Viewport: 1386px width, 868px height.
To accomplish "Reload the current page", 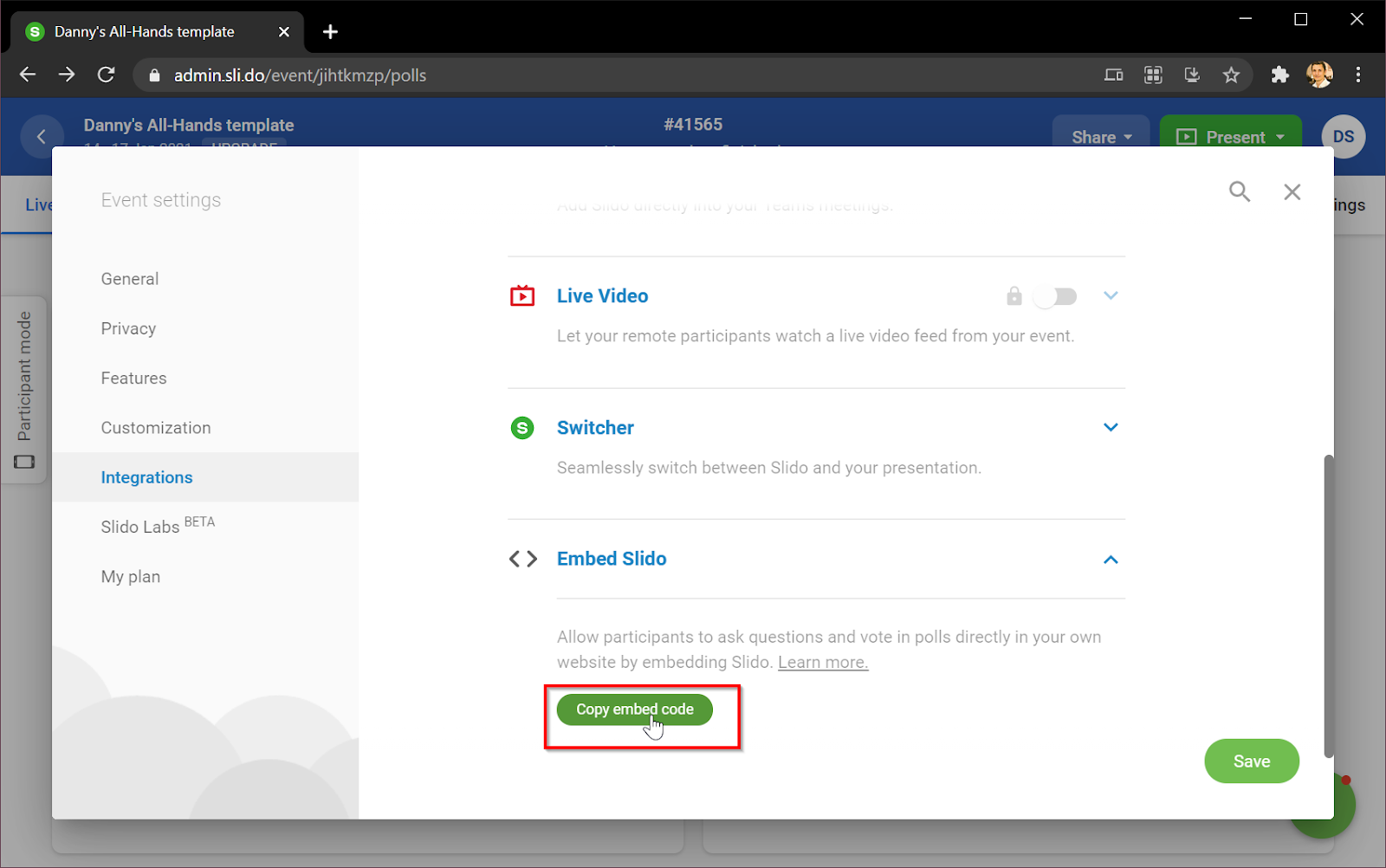I will click(x=106, y=74).
